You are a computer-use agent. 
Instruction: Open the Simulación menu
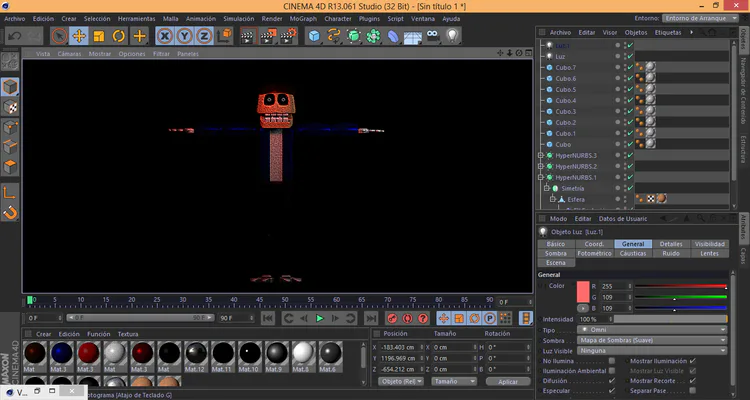point(239,19)
